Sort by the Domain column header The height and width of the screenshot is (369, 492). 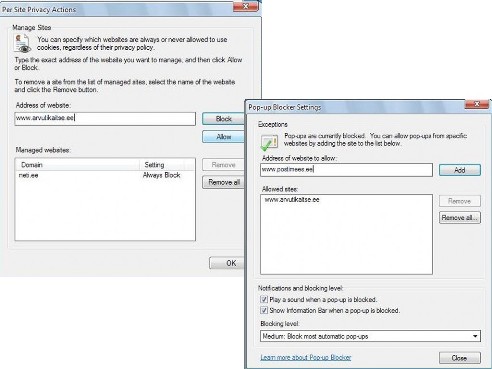point(77,165)
